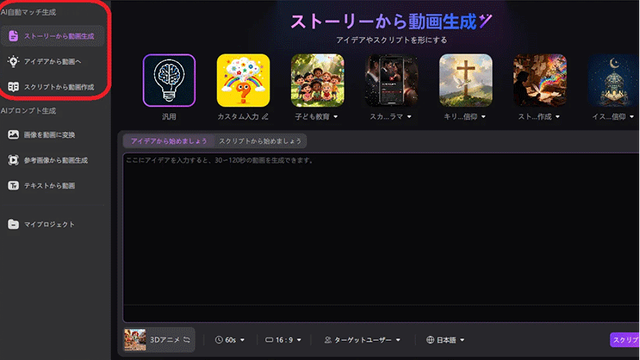The width and height of the screenshot is (640, 360).
Task: Open アイデアから動画へ in the sidebar
Action: click(x=52, y=62)
